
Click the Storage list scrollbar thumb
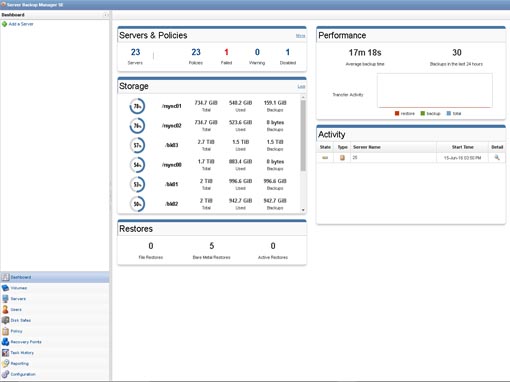(x=303, y=136)
